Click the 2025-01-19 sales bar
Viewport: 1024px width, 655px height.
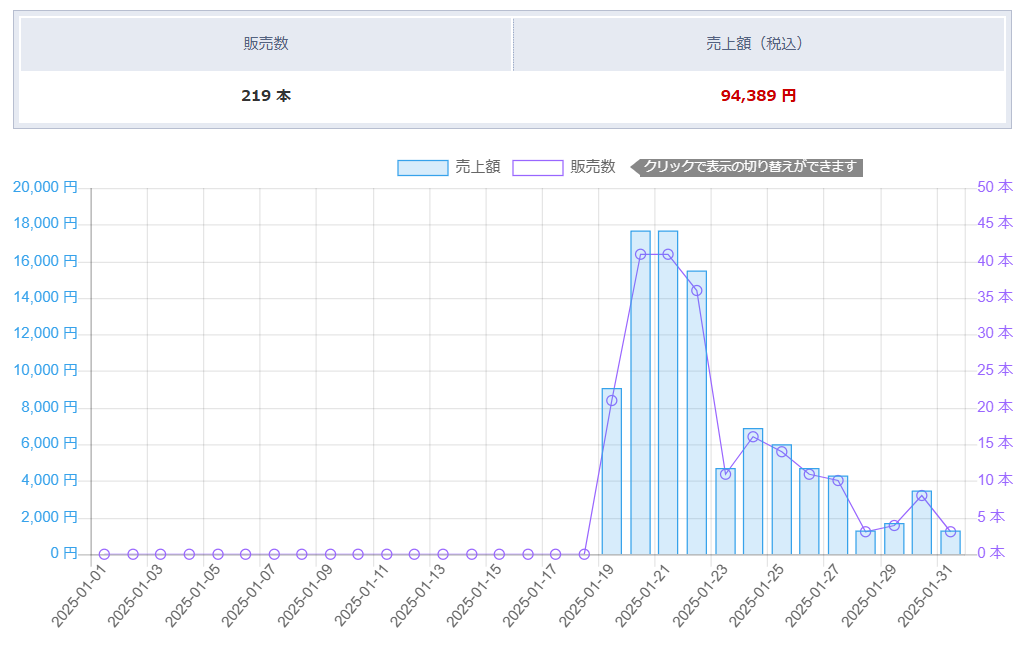tap(612, 471)
